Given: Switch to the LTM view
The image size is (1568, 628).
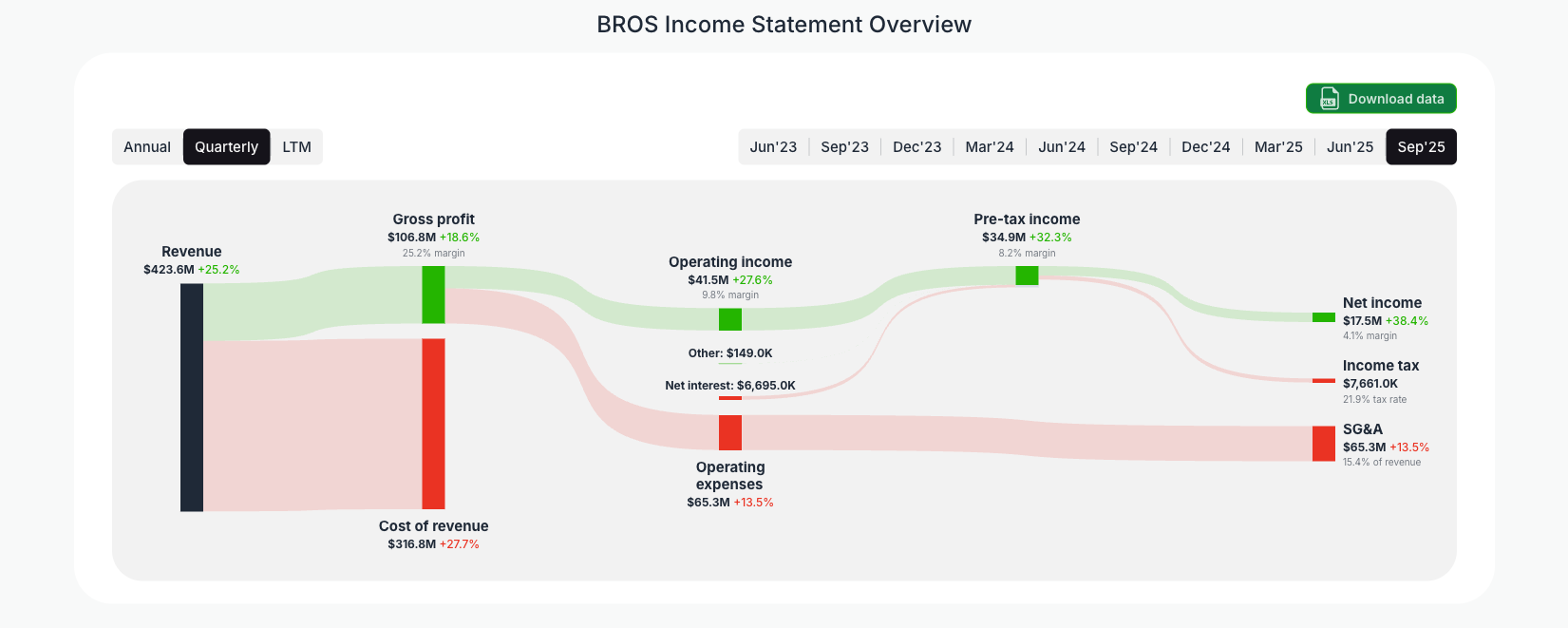Looking at the screenshot, I should coord(296,146).
